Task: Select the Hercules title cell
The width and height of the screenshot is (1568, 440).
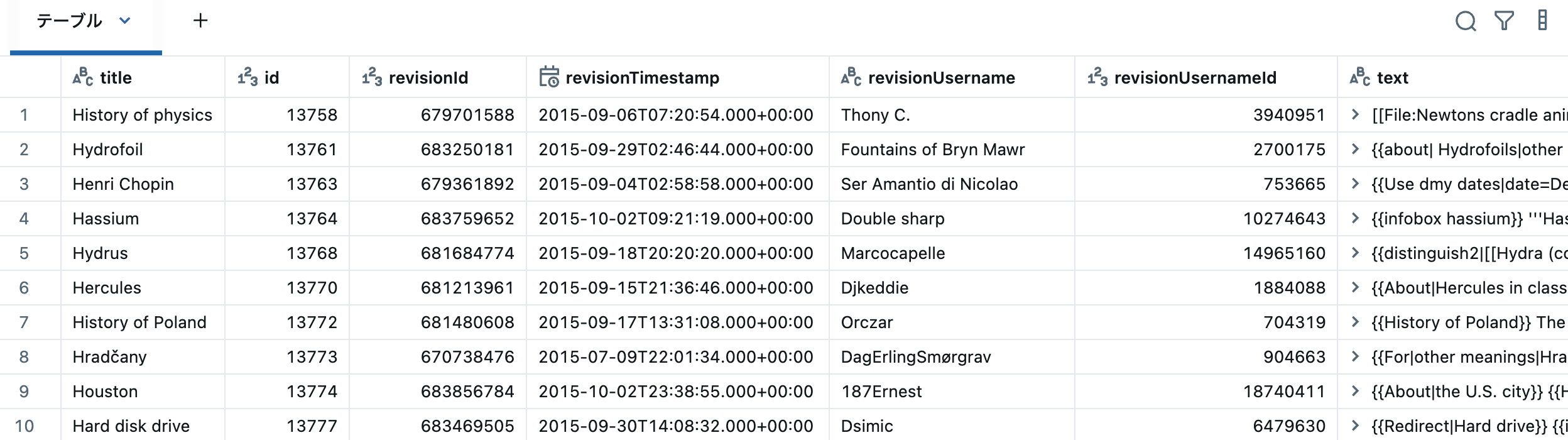Action: pyautogui.click(x=143, y=288)
